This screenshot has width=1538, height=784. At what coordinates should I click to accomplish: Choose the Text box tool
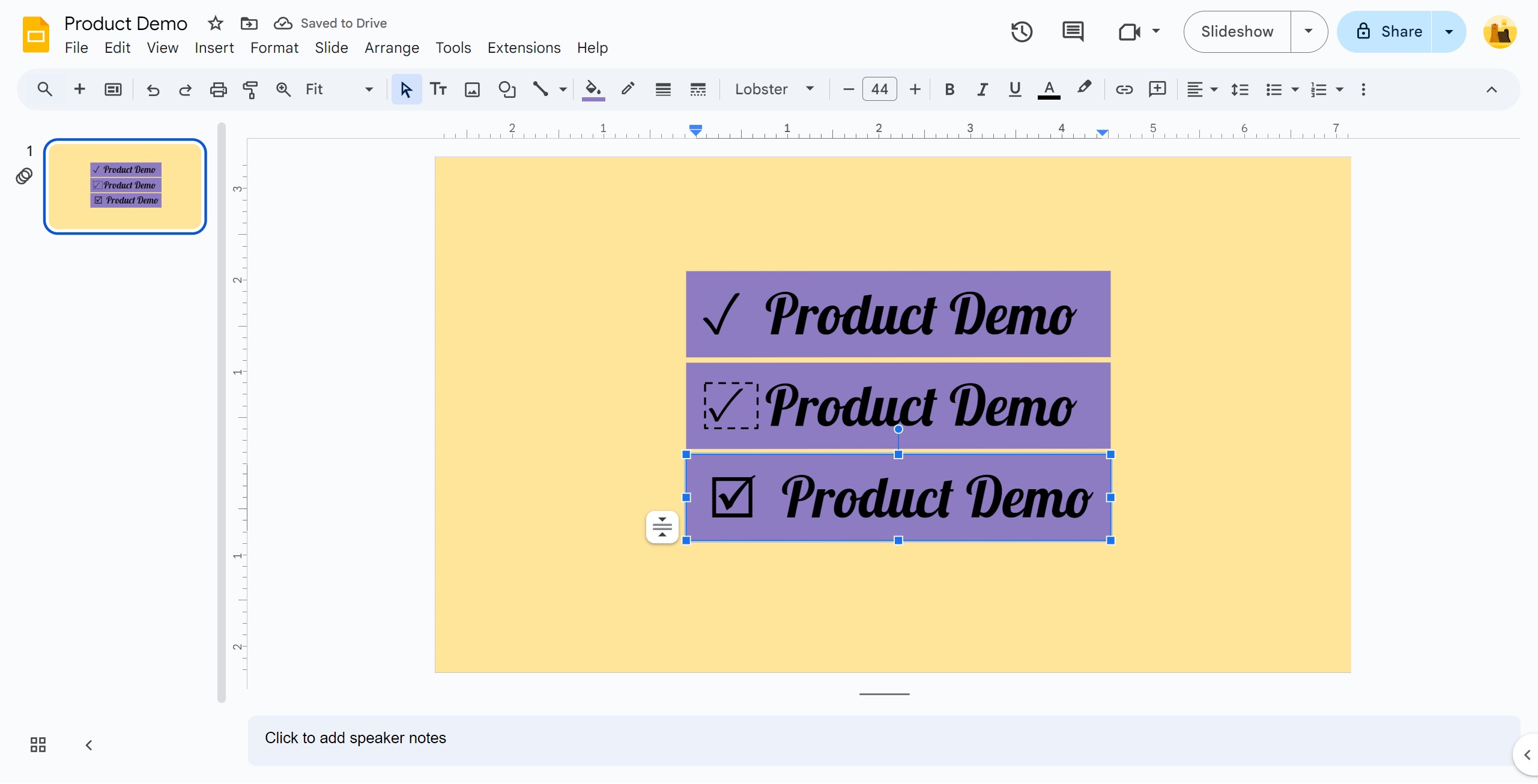438,89
